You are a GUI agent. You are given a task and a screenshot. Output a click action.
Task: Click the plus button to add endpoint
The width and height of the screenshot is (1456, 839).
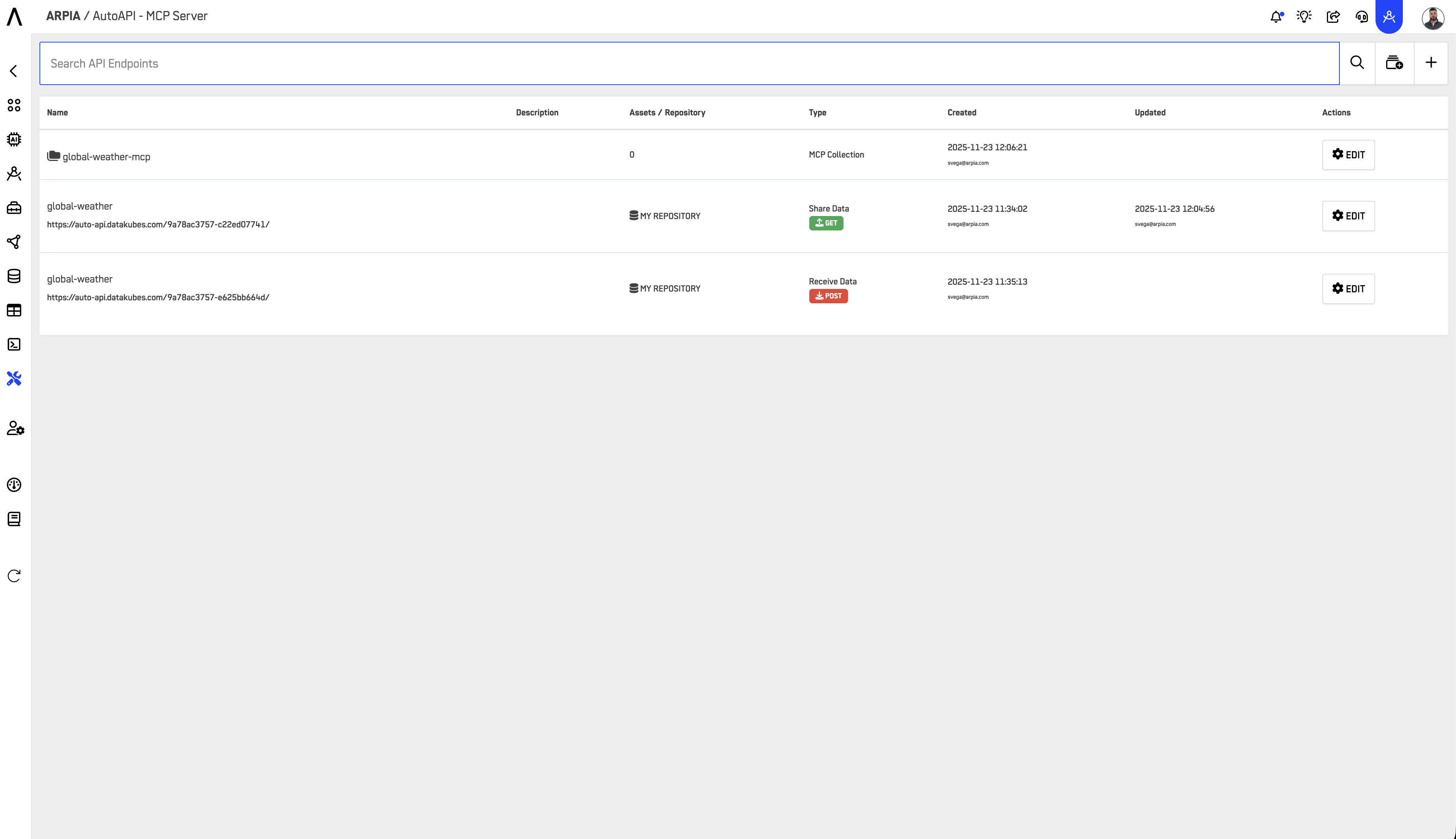[1432, 62]
